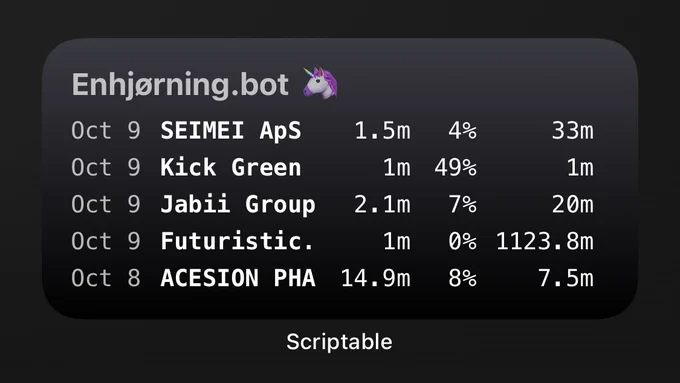Click the 33m valuation for SEIMEI ApS
The height and width of the screenshot is (383, 680).
pos(572,131)
